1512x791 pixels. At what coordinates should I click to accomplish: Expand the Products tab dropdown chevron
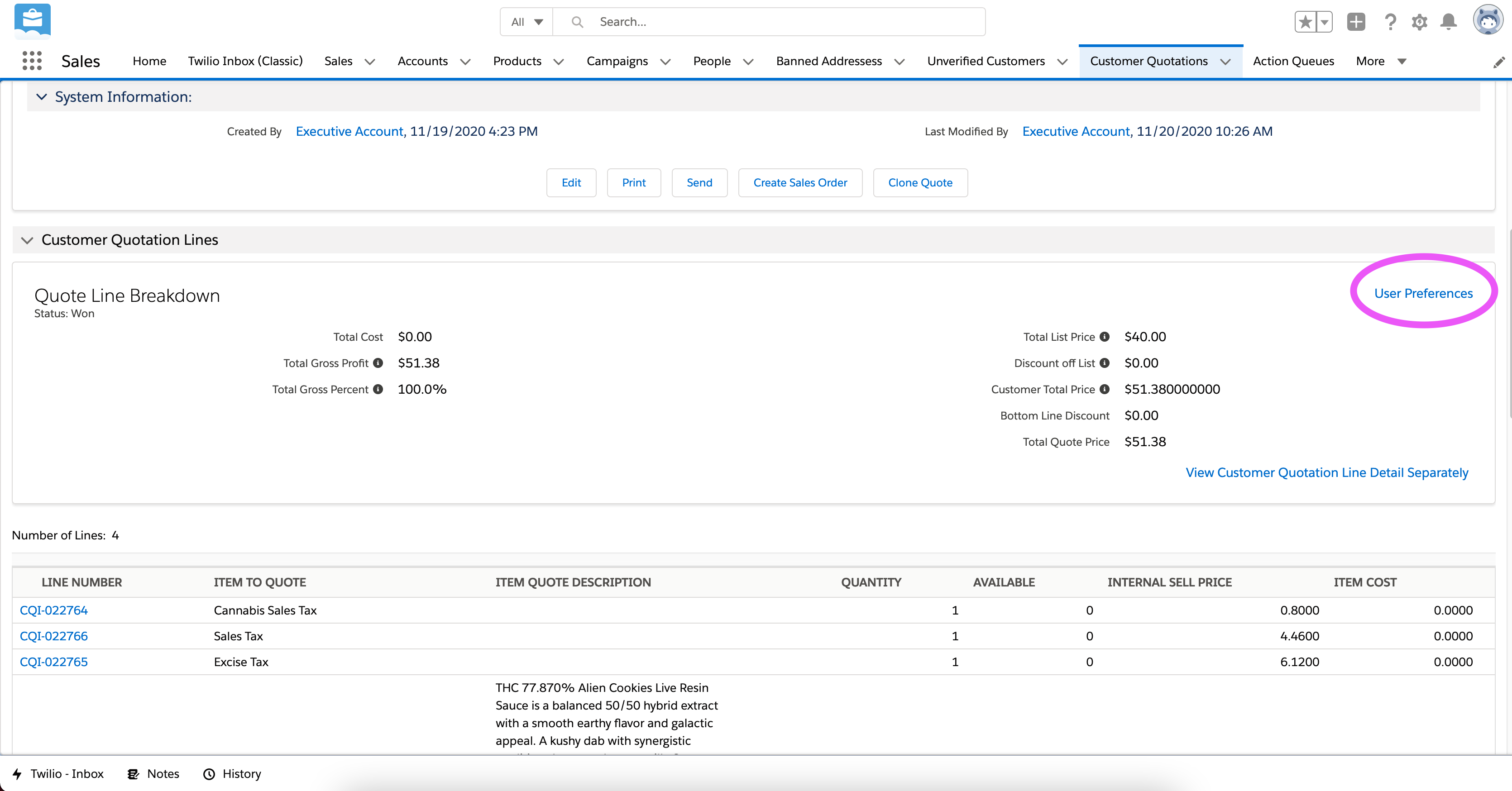[559, 62]
